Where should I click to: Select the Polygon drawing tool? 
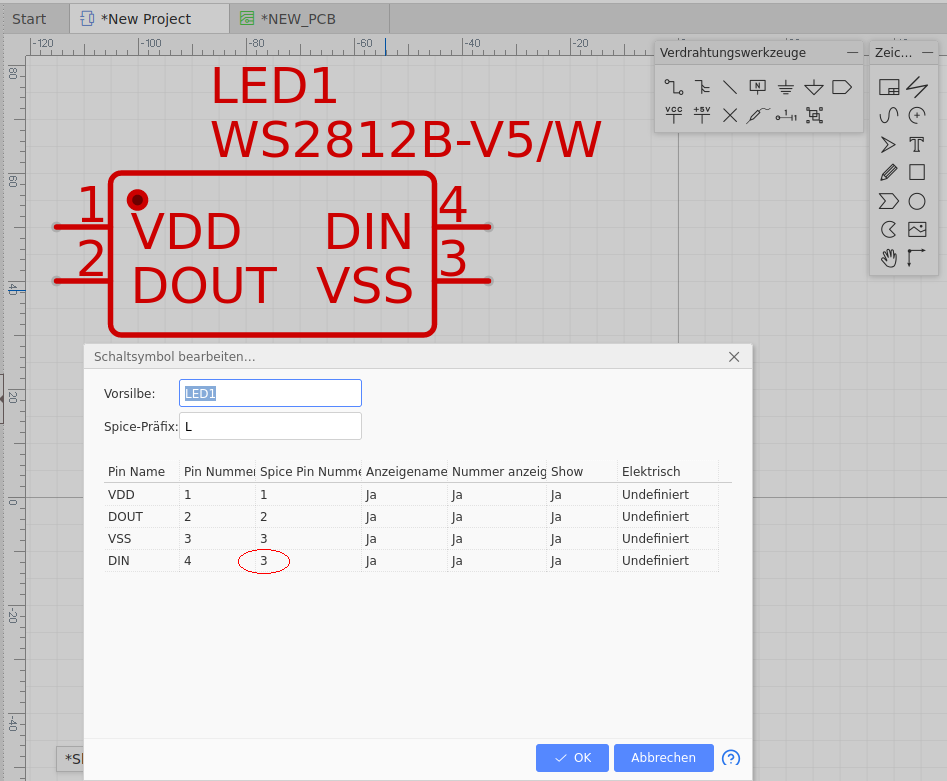pyautogui.click(x=888, y=201)
